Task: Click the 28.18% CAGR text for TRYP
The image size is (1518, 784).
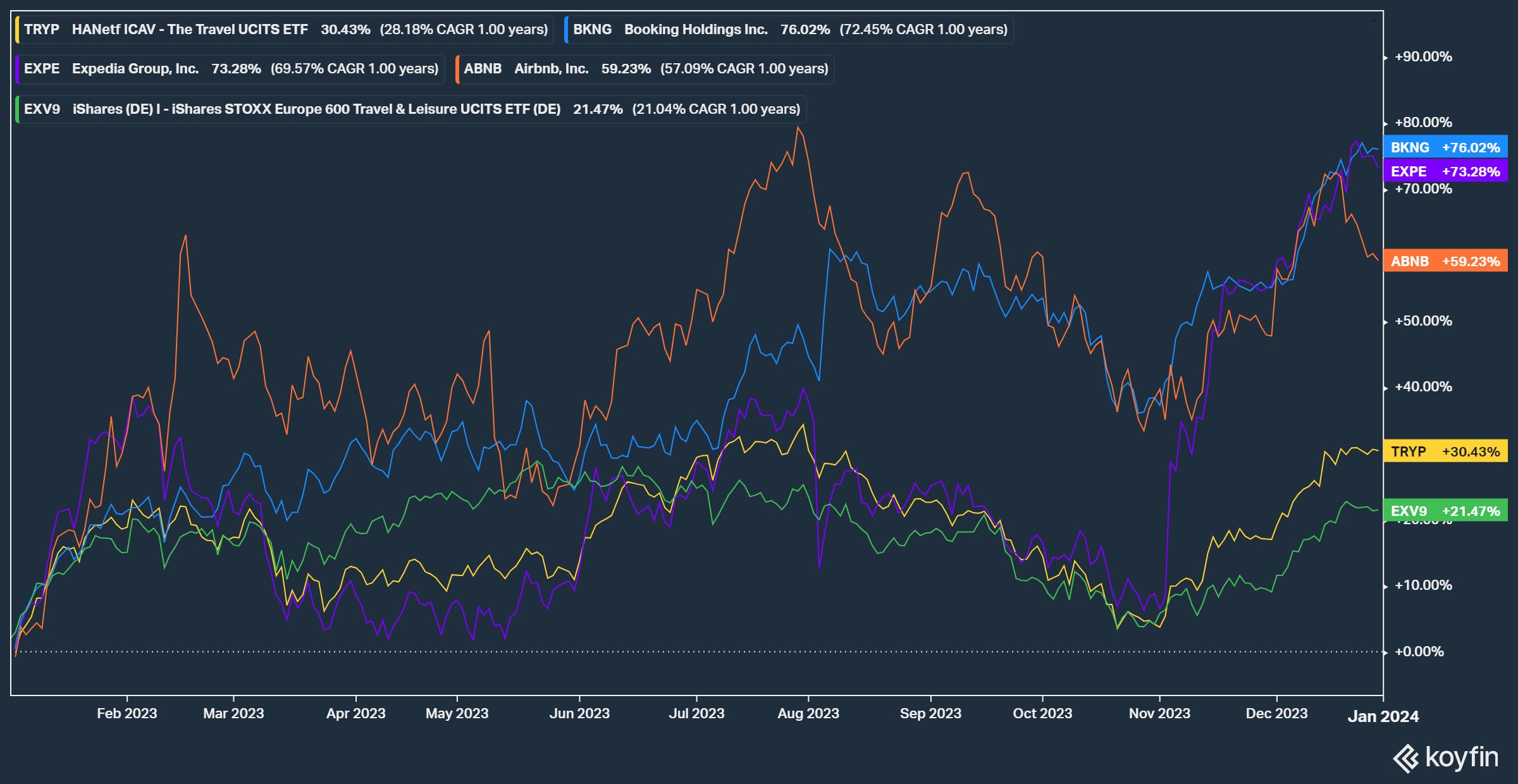Action: point(464,30)
